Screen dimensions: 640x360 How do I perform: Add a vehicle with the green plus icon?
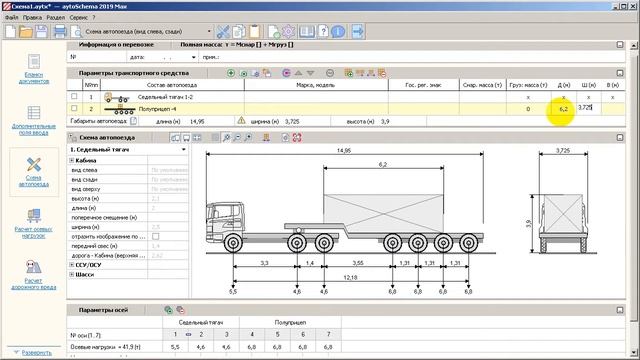click(x=231, y=73)
